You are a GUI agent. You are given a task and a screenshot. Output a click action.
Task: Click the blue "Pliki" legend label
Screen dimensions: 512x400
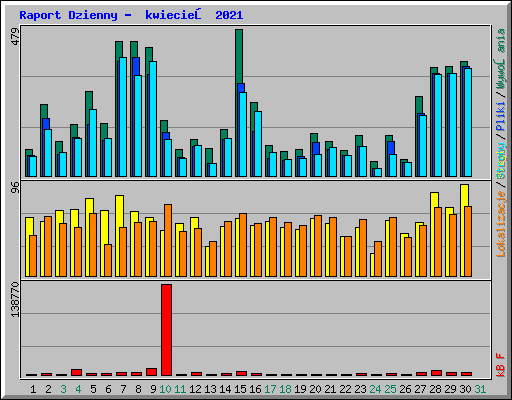pyautogui.click(x=501, y=116)
